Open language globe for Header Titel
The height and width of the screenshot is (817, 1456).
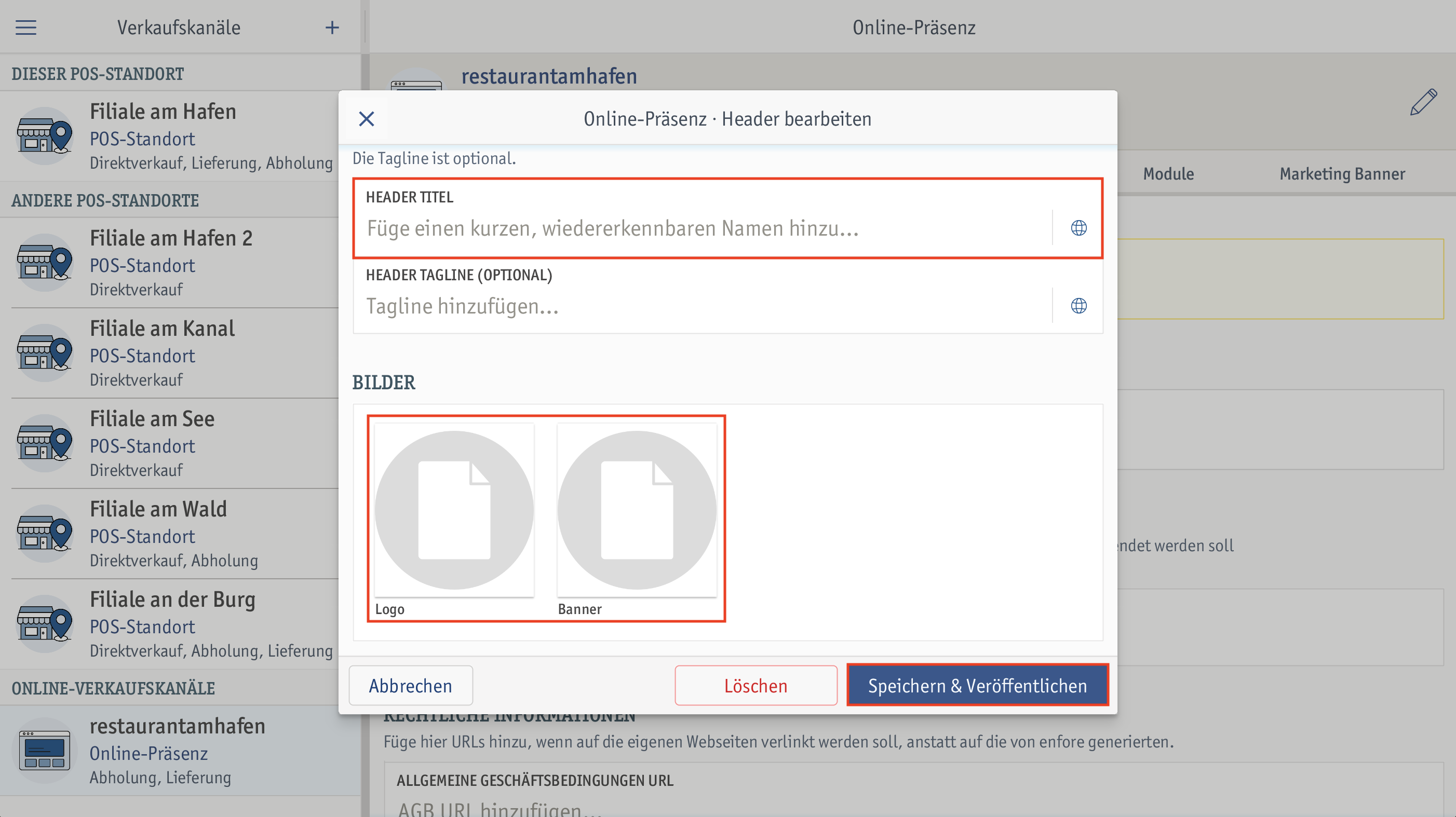click(1078, 228)
